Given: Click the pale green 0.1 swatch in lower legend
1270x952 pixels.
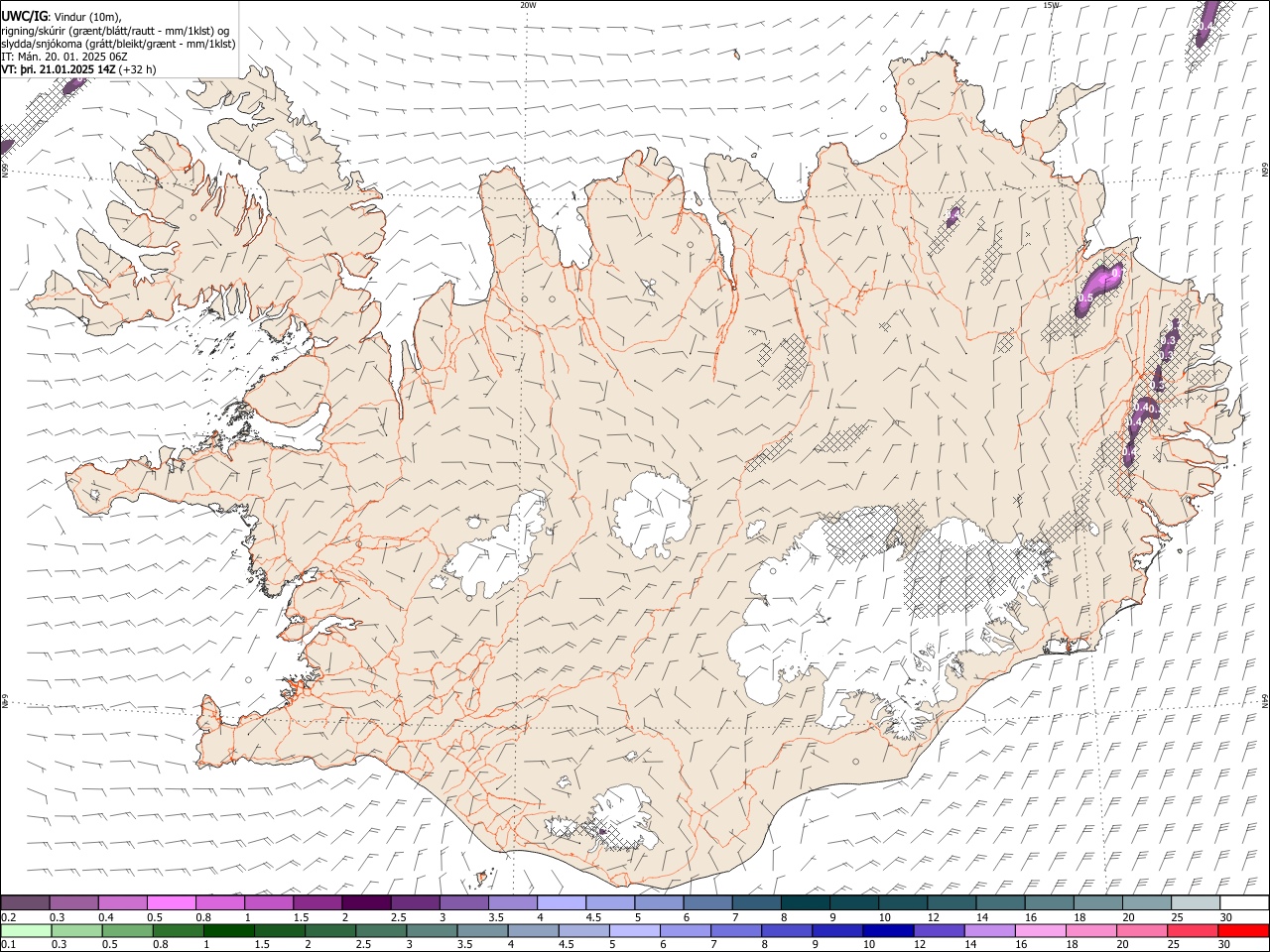Looking at the screenshot, I should [26, 930].
